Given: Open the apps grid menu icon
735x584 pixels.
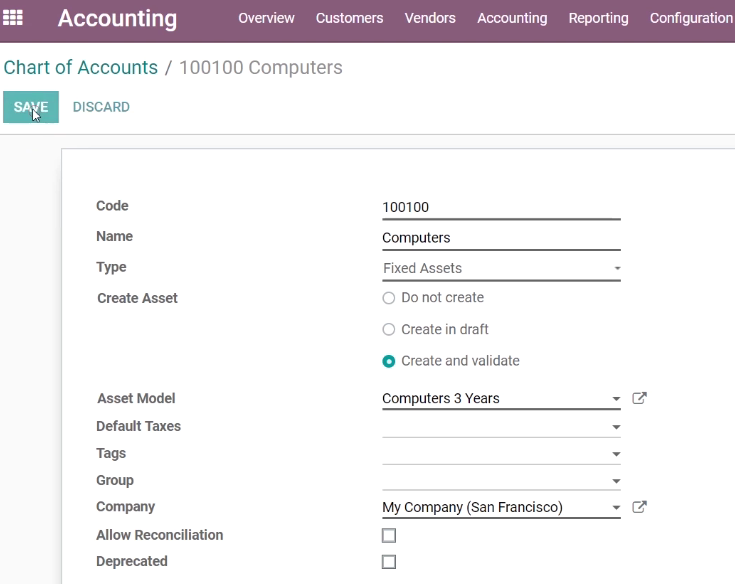Looking at the screenshot, I should pos(13,18).
